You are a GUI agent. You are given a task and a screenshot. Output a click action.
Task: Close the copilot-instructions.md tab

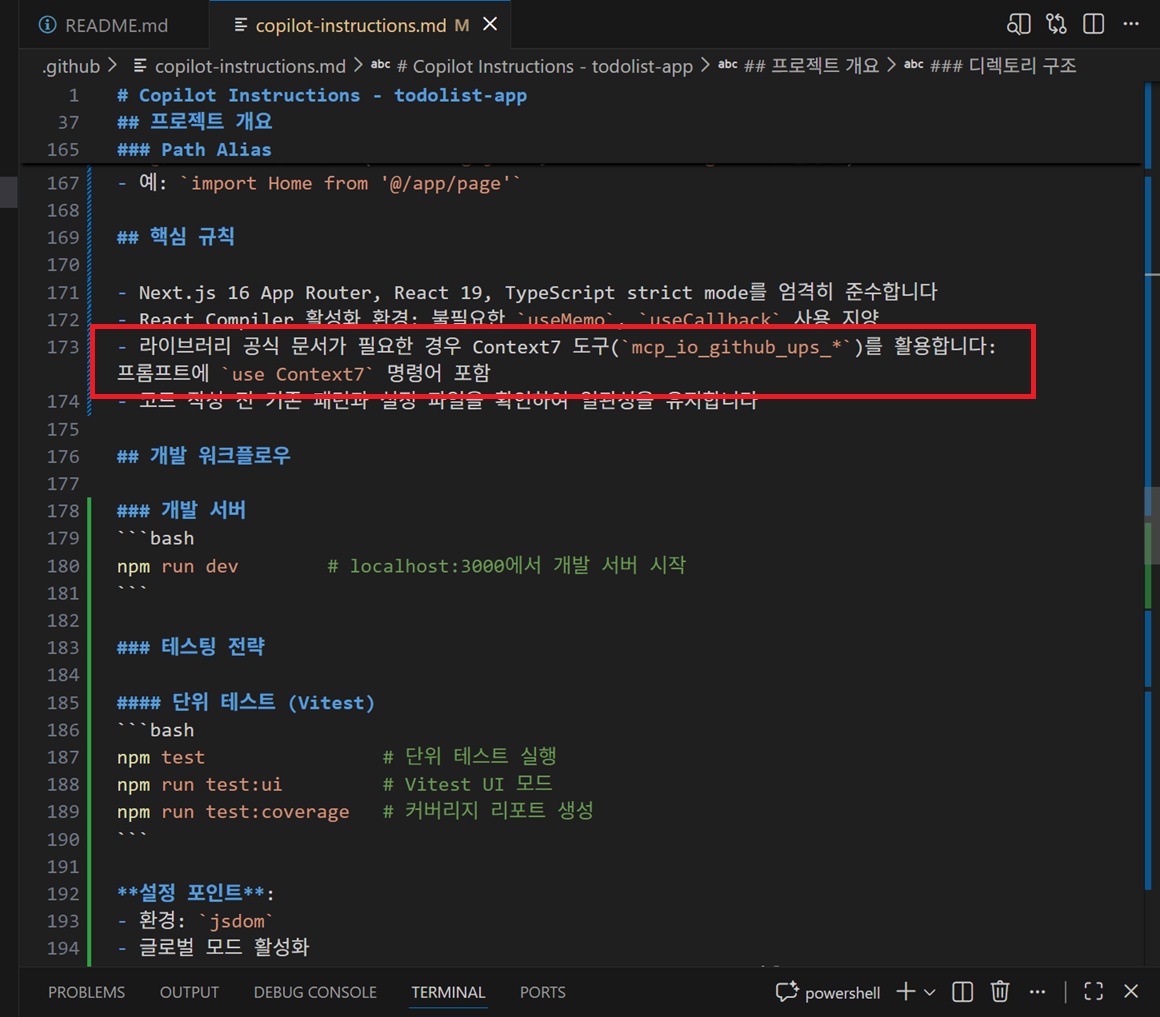point(490,24)
